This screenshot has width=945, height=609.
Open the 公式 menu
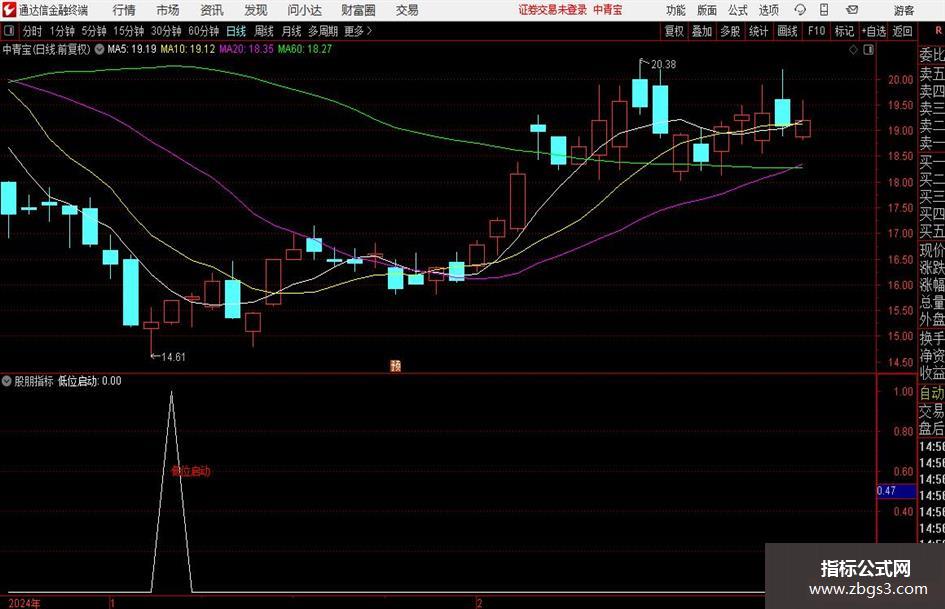738,10
